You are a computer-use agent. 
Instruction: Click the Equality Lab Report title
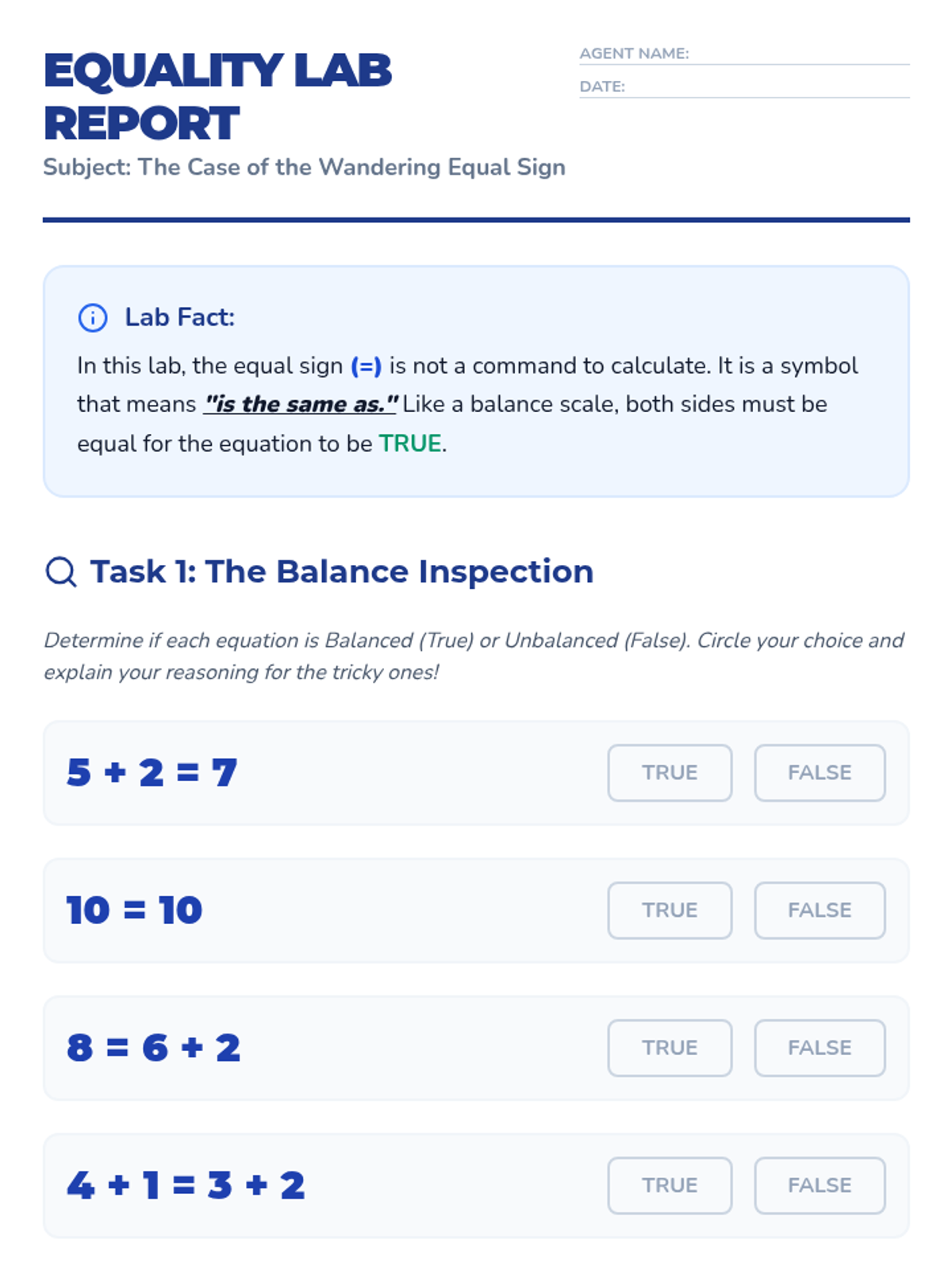[217, 96]
